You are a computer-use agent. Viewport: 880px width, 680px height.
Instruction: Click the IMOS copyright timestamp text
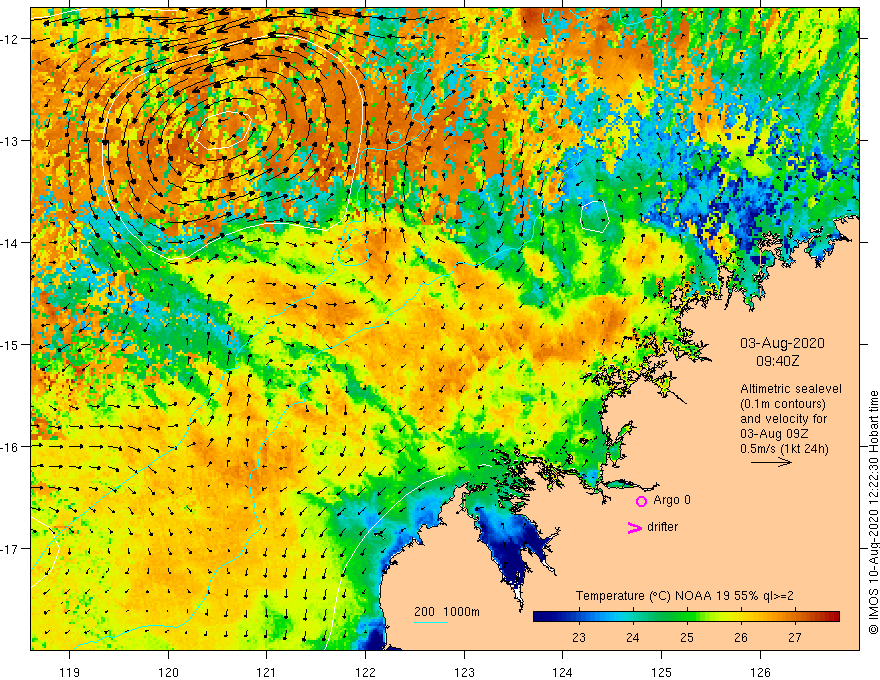873,512
